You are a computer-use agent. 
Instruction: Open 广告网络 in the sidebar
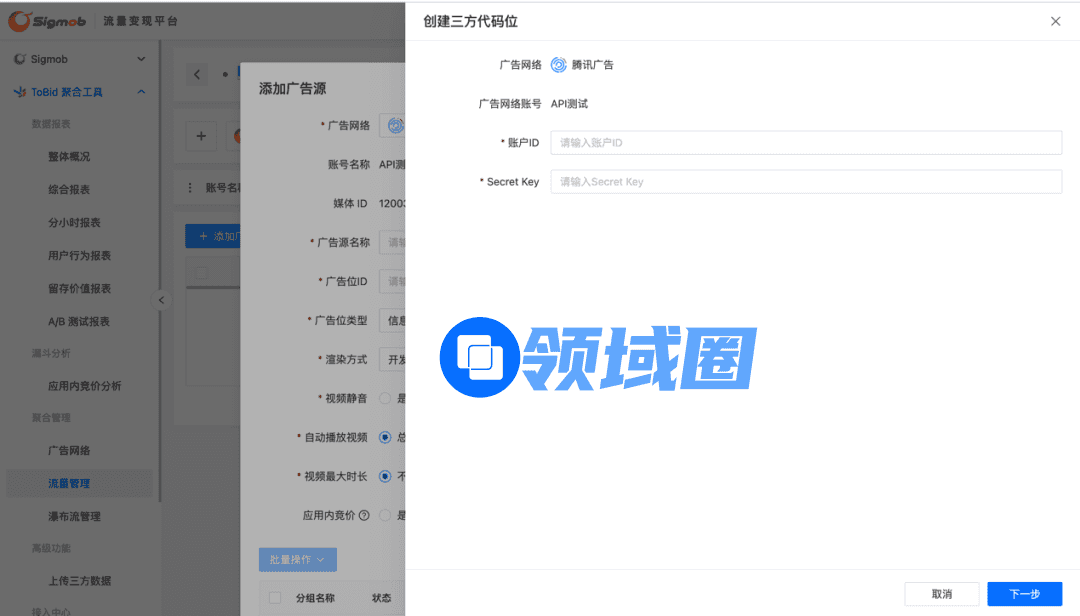pos(69,450)
